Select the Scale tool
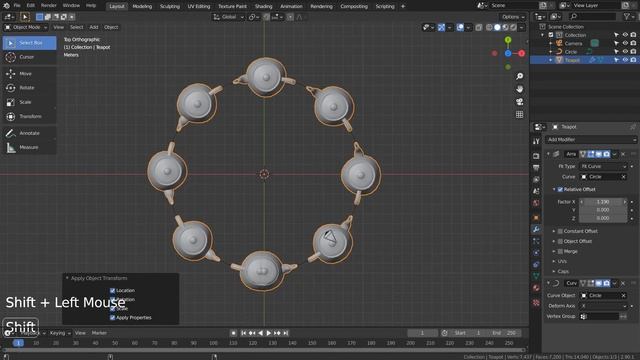This screenshot has height=360, width=640. pos(29,102)
